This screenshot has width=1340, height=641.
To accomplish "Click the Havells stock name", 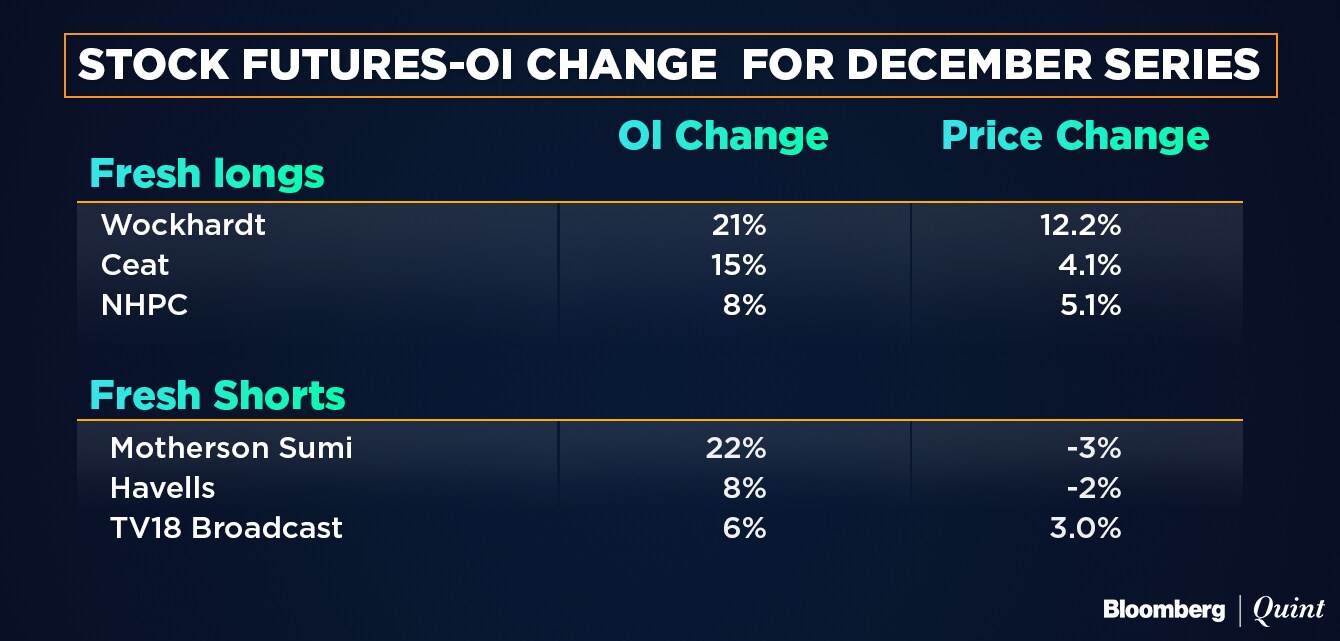I will tap(162, 488).
